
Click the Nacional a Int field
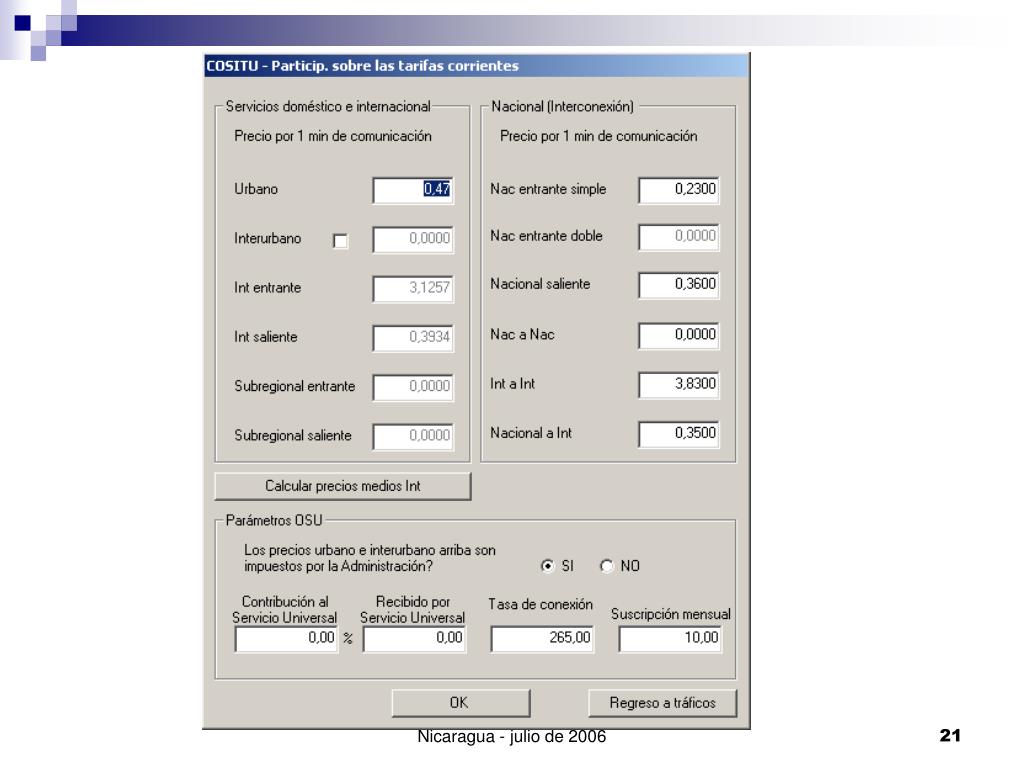pos(679,434)
